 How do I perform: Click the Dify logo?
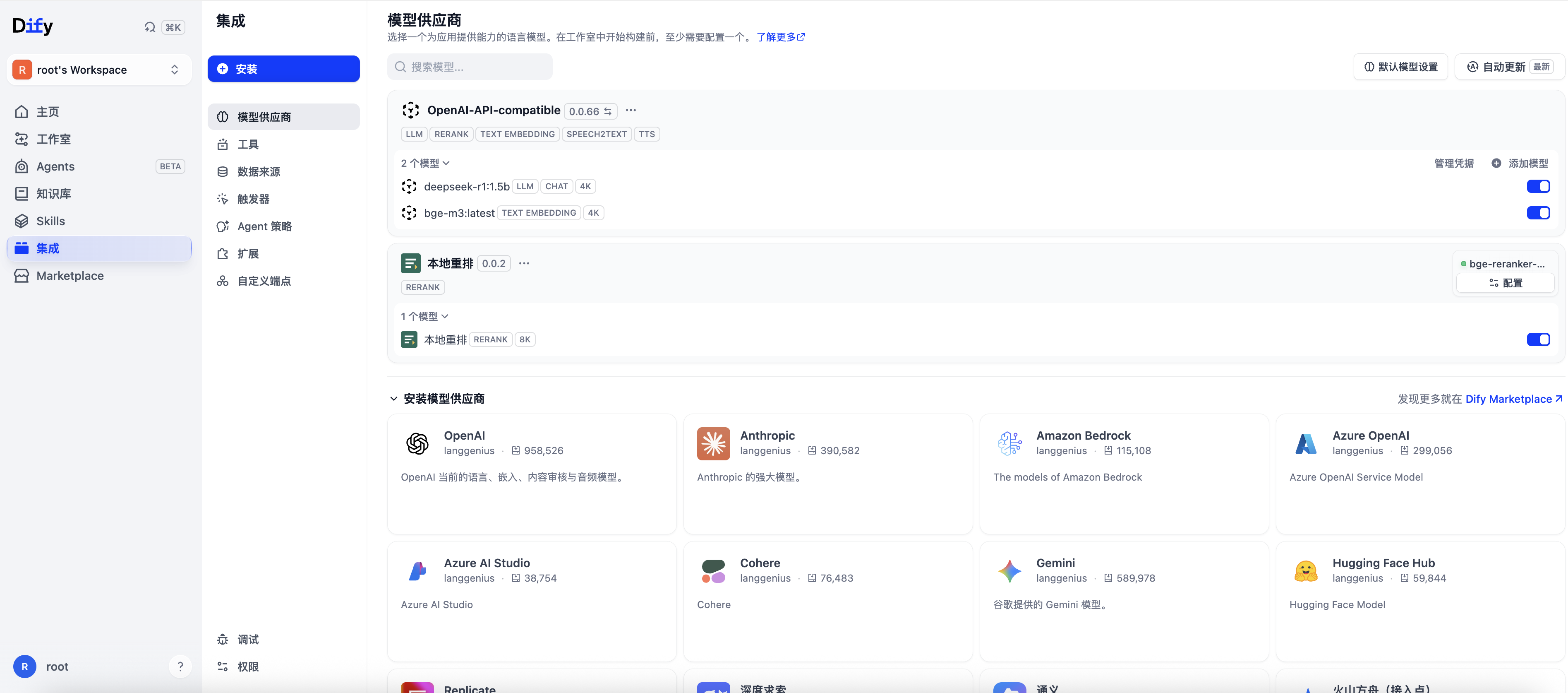tap(33, 26)
